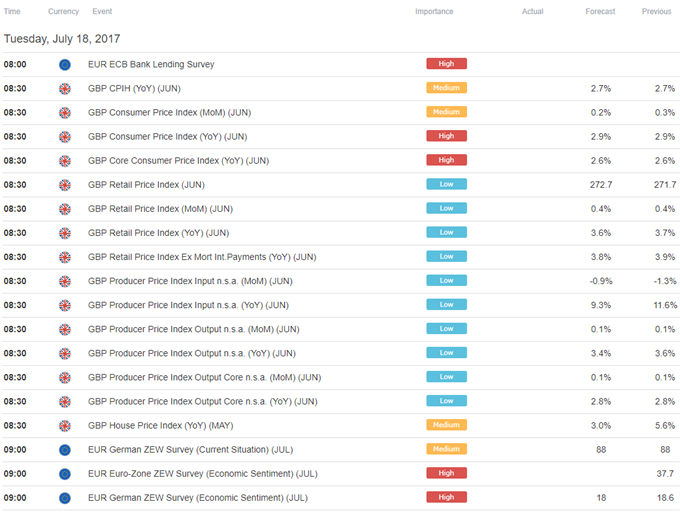Screen dimensions: 680x512
Task: Open GBP CPIH (YoY) (JUN) event
Action: [x=134, y=88]
